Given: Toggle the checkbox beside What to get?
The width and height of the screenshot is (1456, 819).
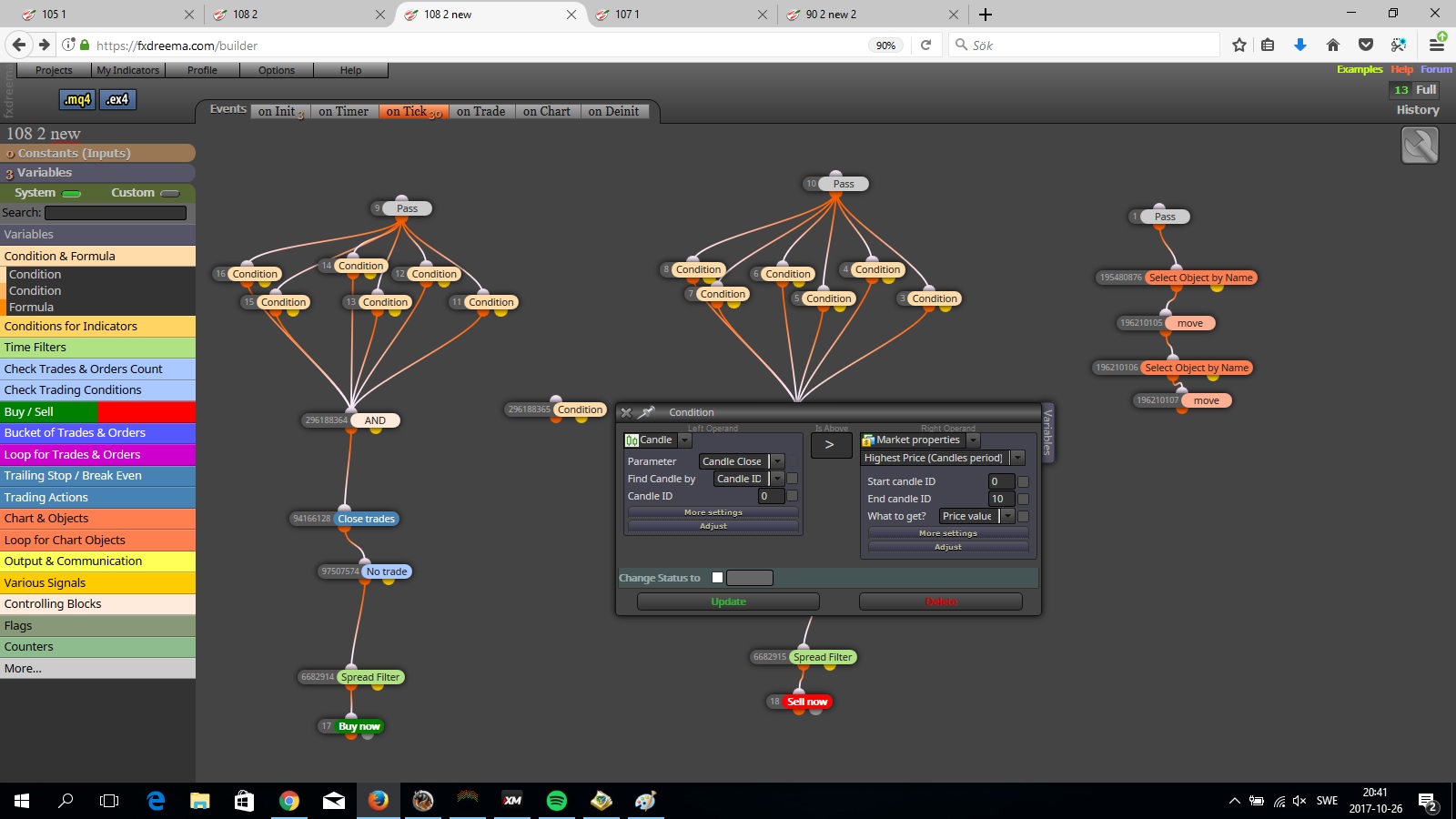Looking at the screenshot, I should (x=1023, y=516).
